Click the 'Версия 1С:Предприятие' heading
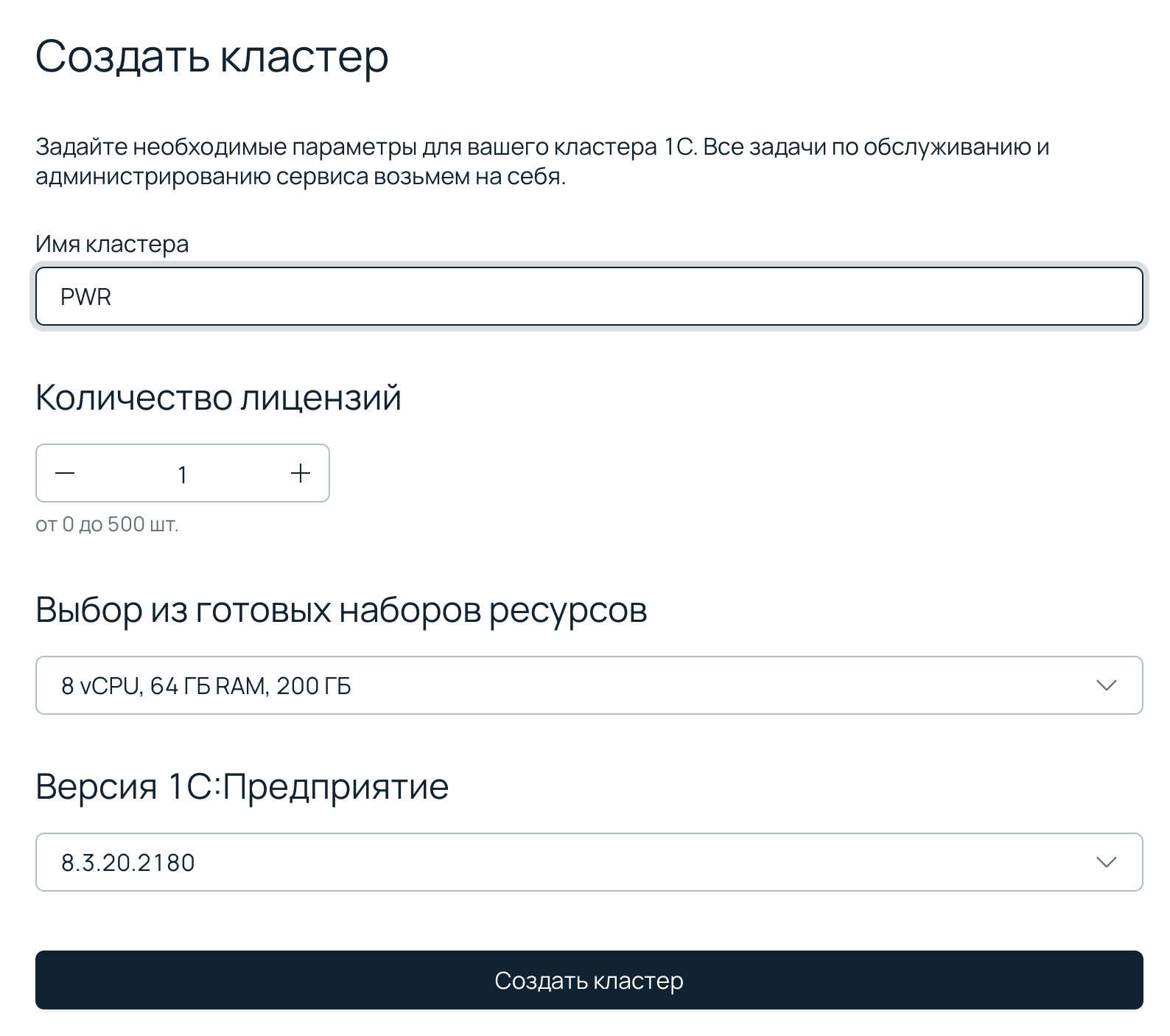The height and width of the screenshot is (1036, 1170). click(242, 786)
